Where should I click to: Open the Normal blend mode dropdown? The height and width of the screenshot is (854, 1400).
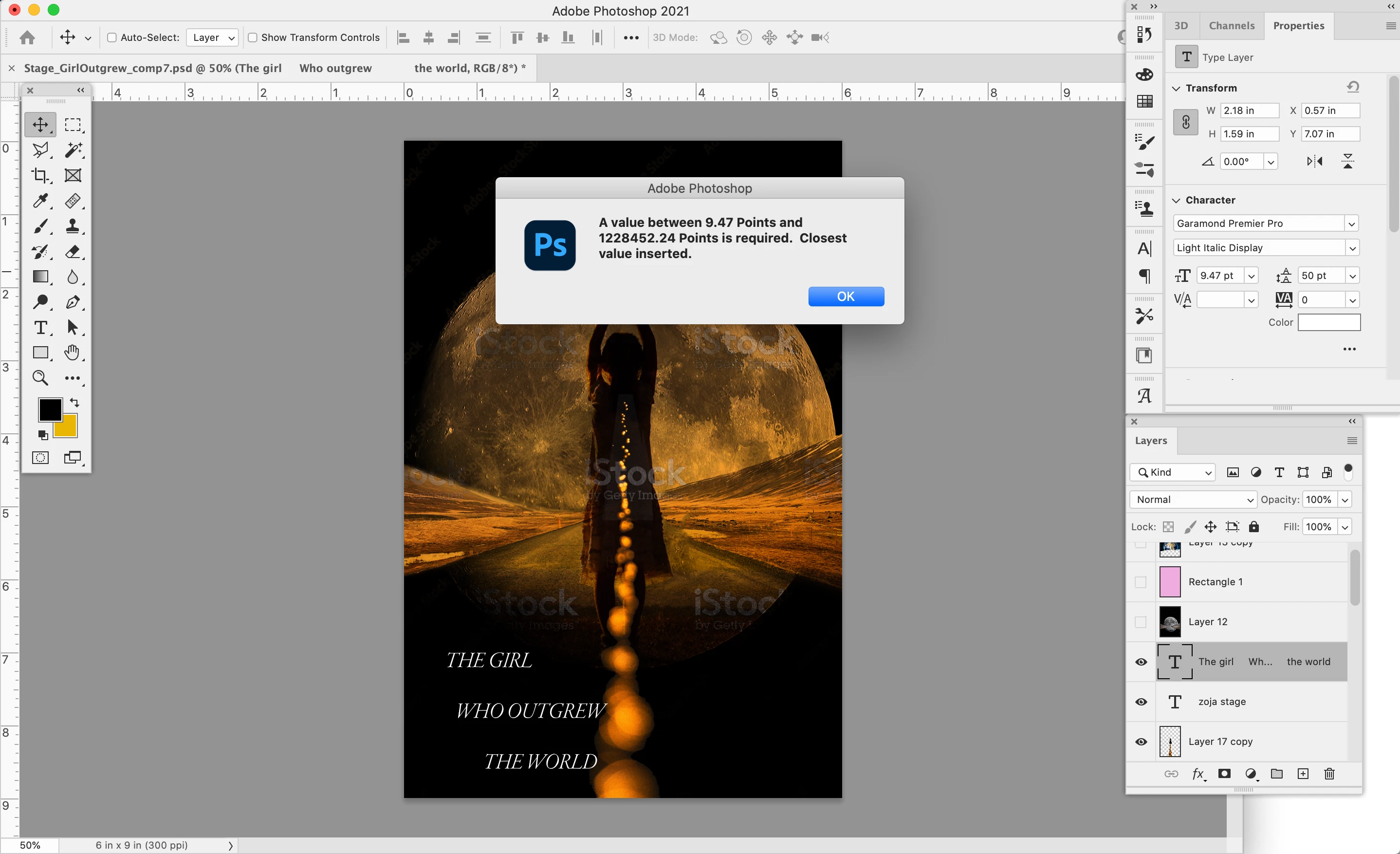click(1193, 500)
